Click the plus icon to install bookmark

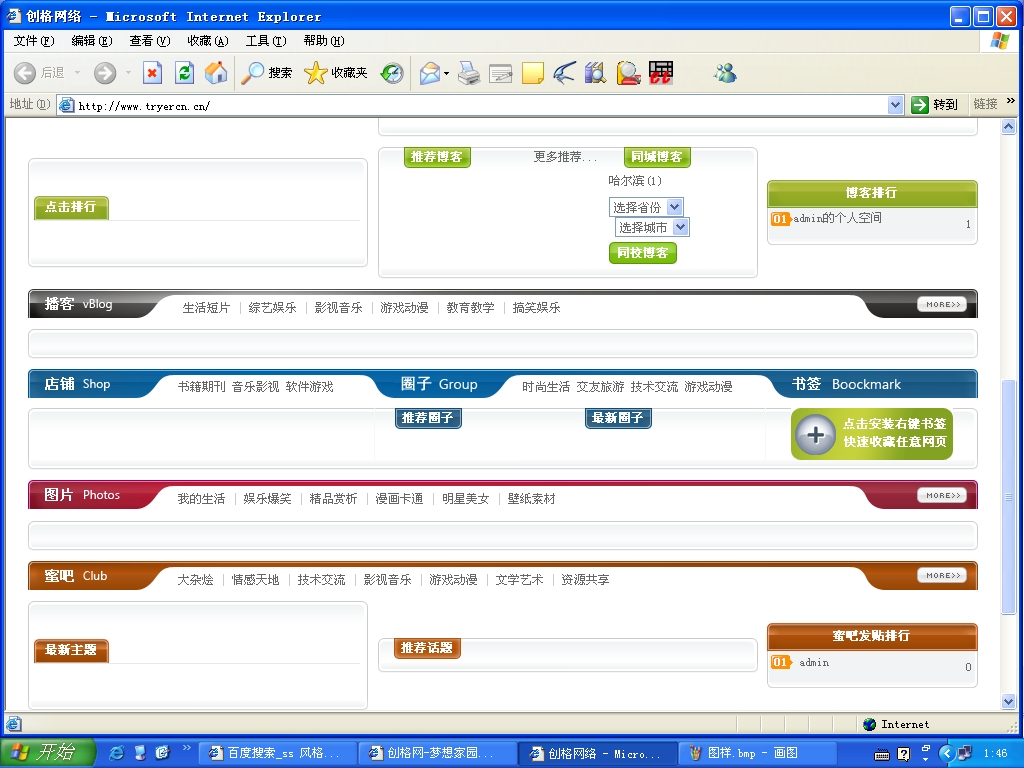pyautogui.click(x=815, y=434)
